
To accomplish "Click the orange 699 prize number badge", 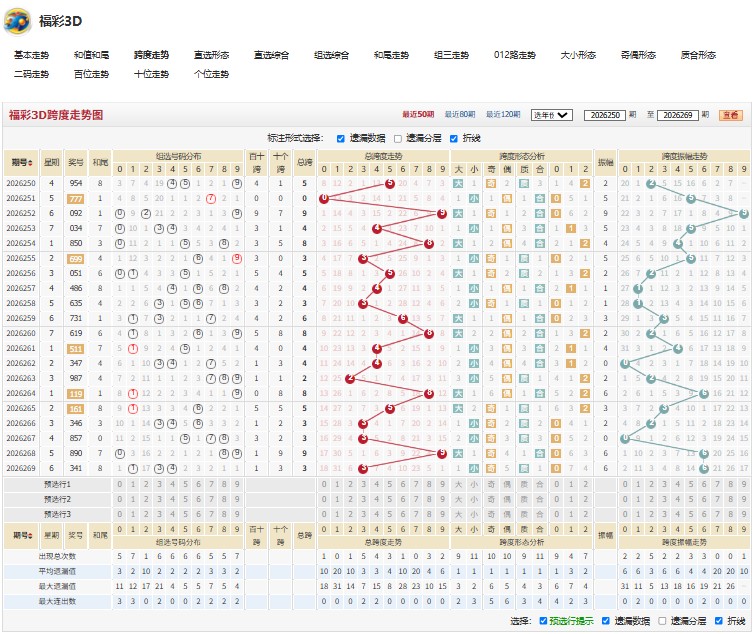I will (76, 259).
